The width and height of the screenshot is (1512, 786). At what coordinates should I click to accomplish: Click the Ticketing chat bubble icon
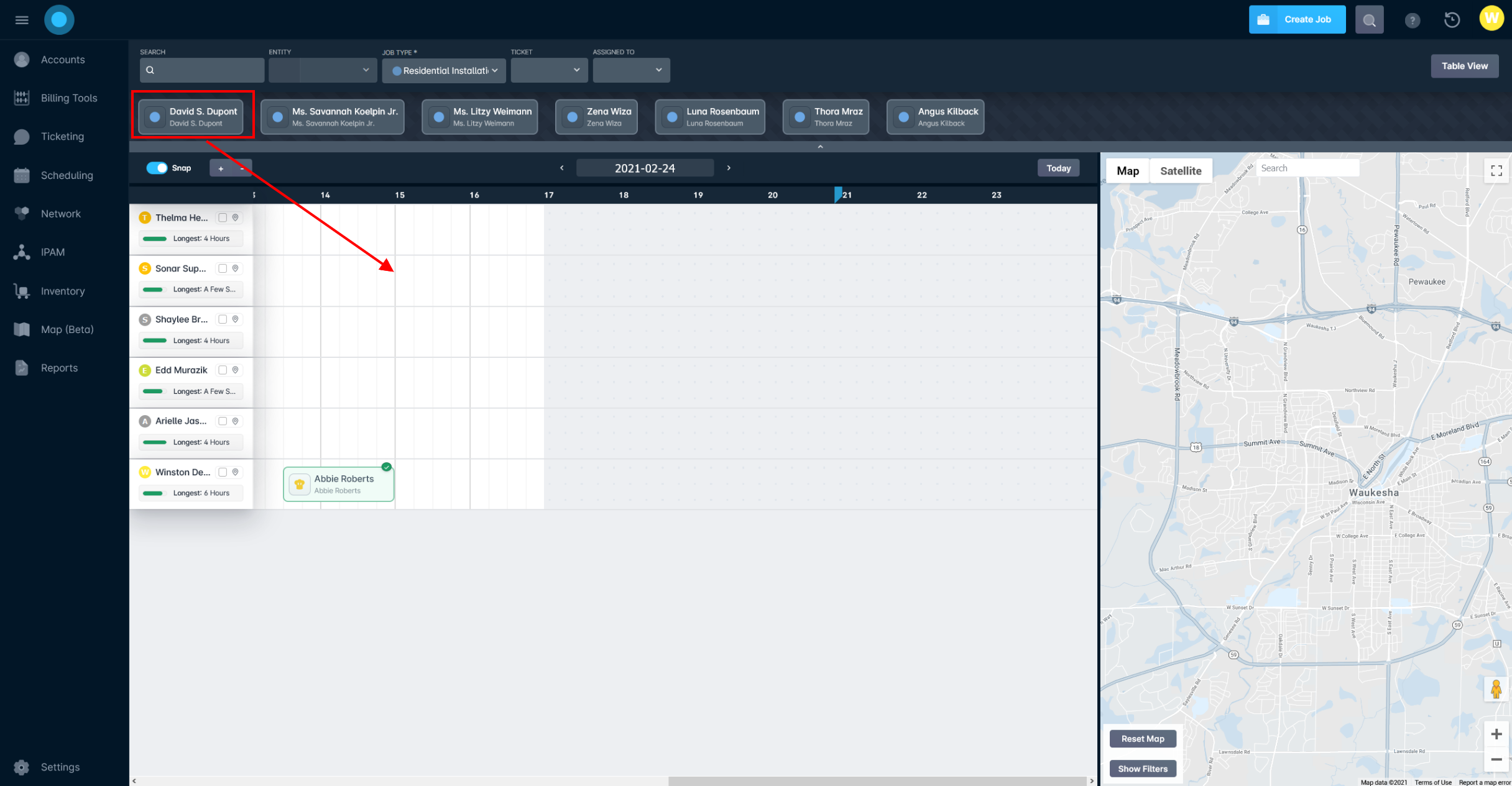click(22, 137)
